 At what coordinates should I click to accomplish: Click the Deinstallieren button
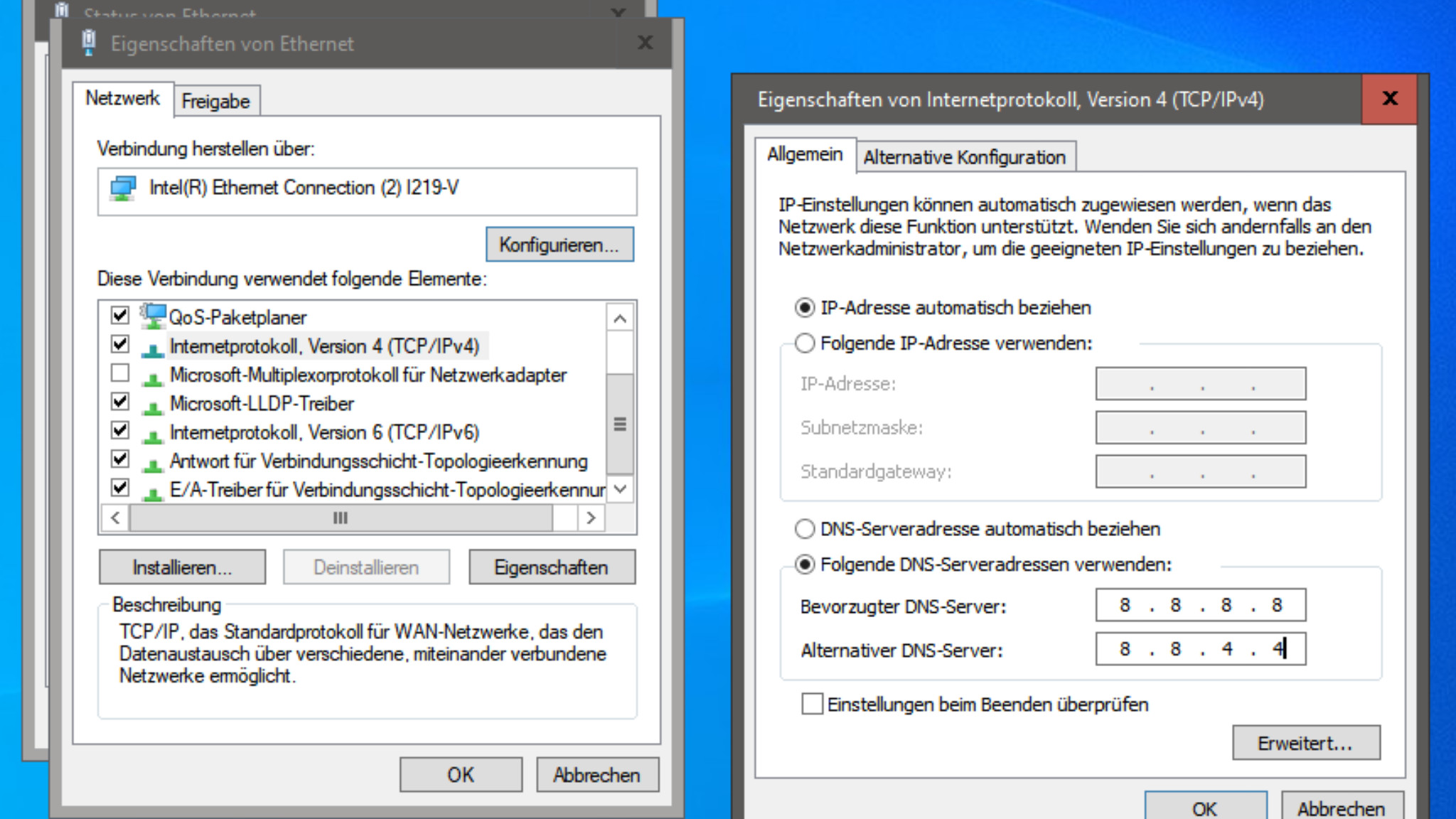[366, 567]
